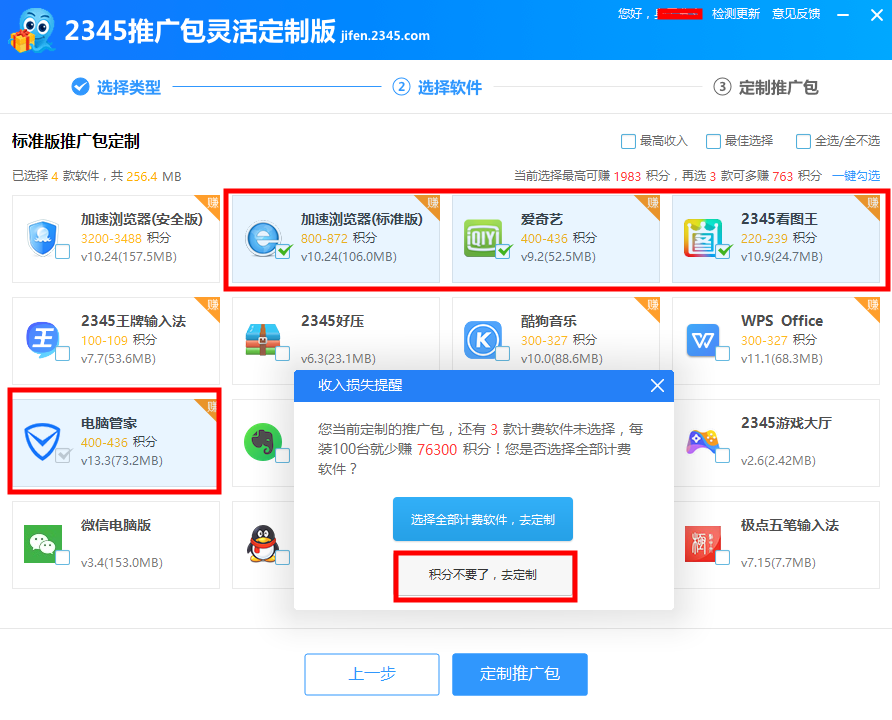
Task: Select the 2345好压 archive tool icon
Action: (x=263, y=340)
